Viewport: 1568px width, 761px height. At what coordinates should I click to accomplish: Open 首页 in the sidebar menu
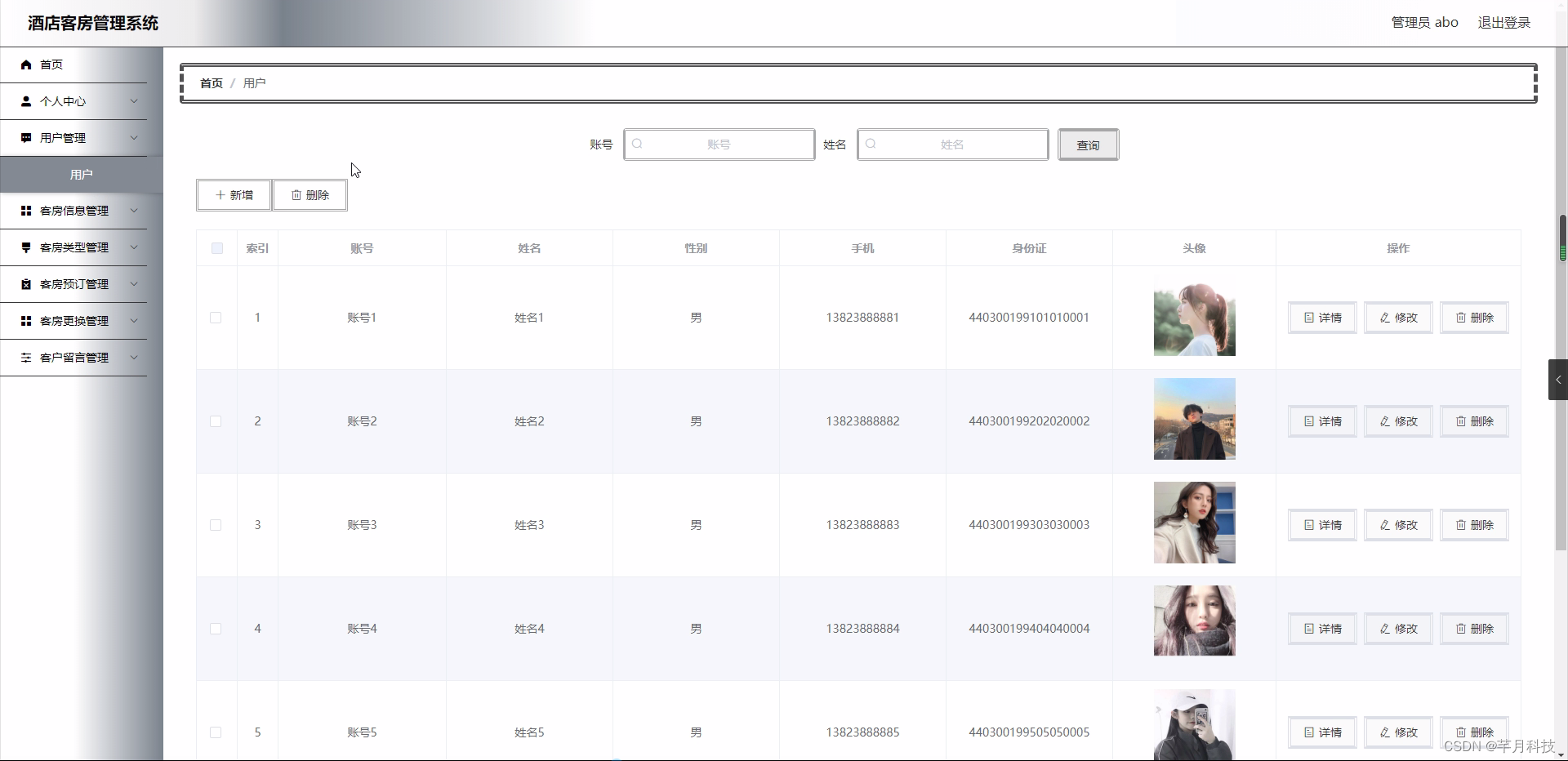(73, 65)
